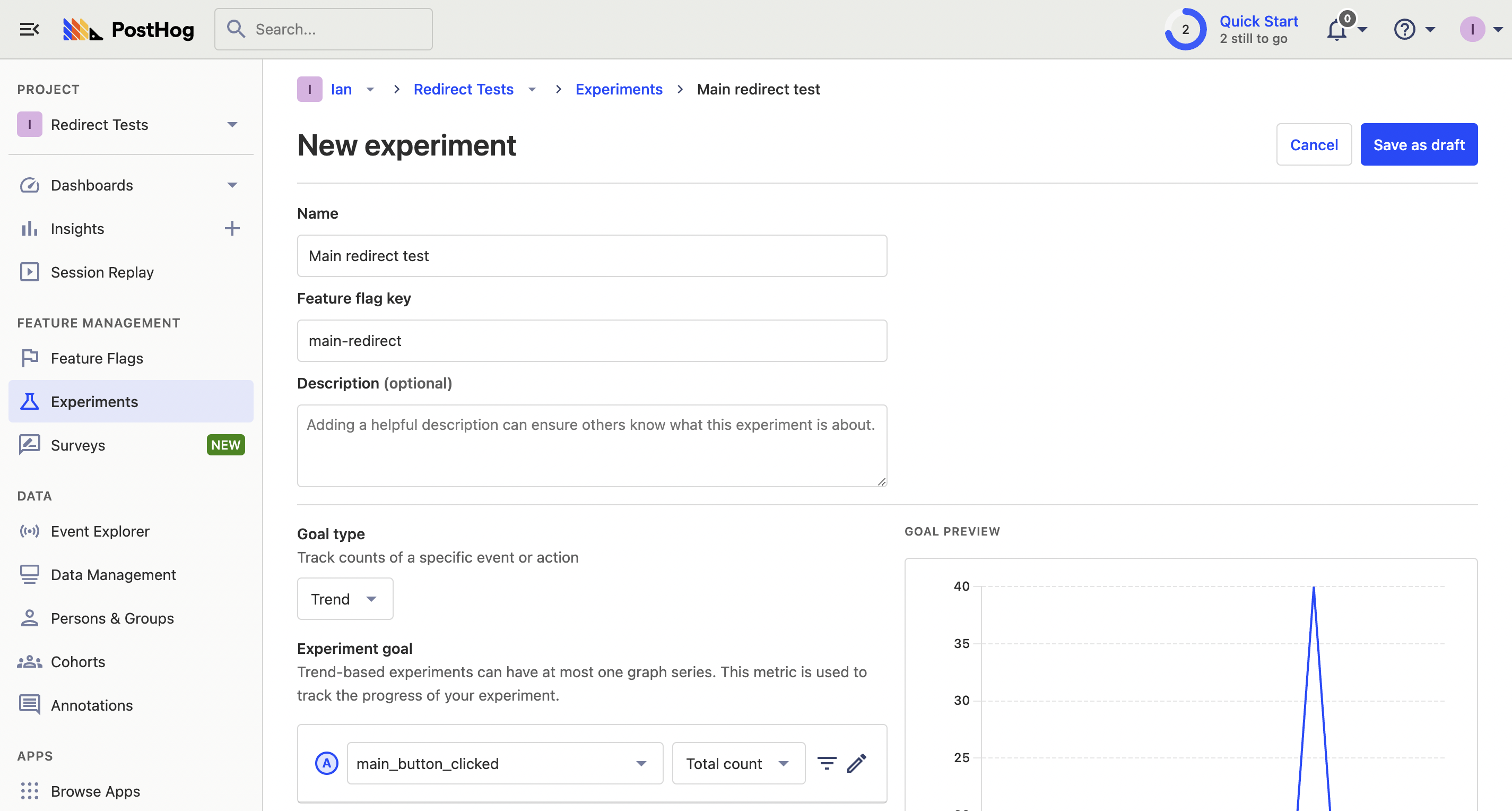Click the pencil edit icon on experiment goal
The image size is (1512, 811).
[x=857, y=763]
